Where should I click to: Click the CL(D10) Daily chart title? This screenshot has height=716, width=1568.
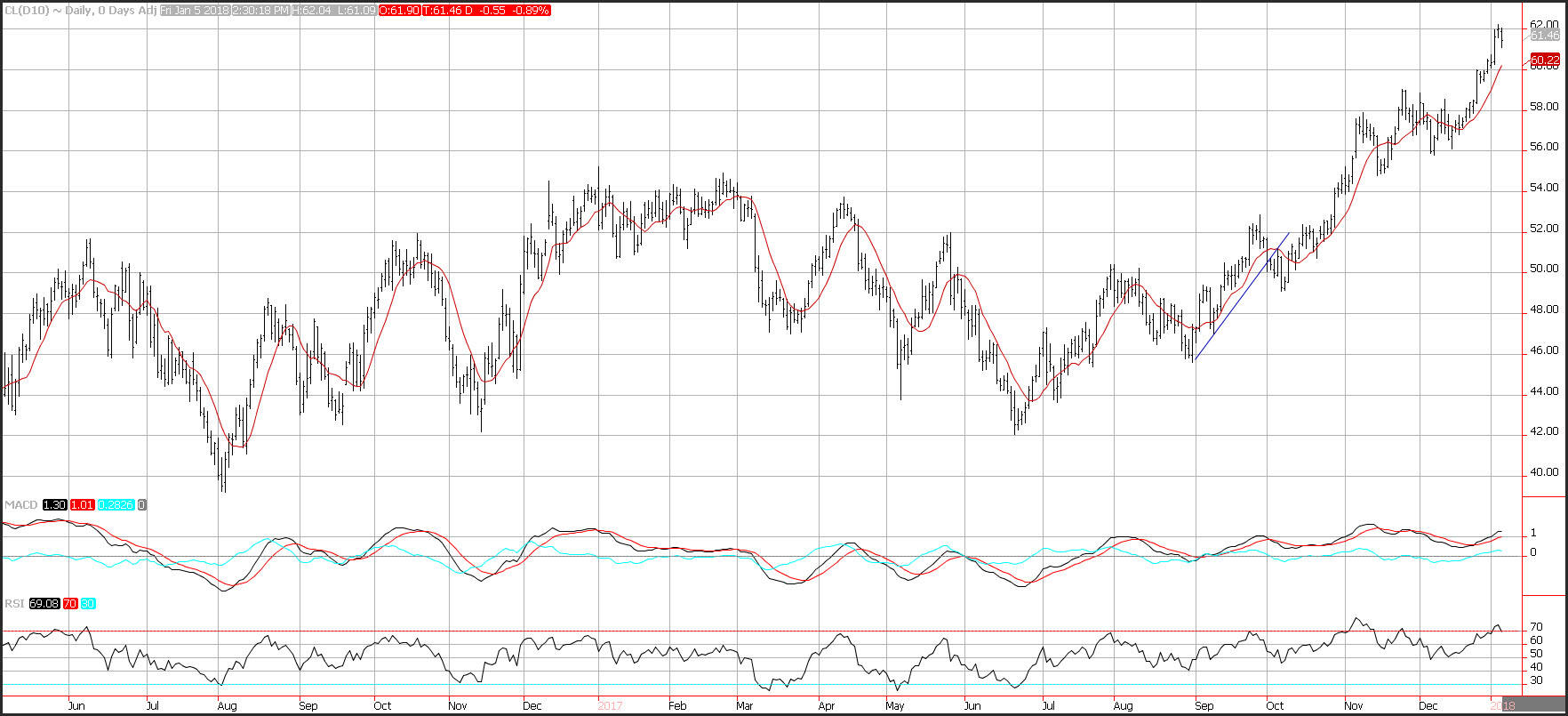80,10
